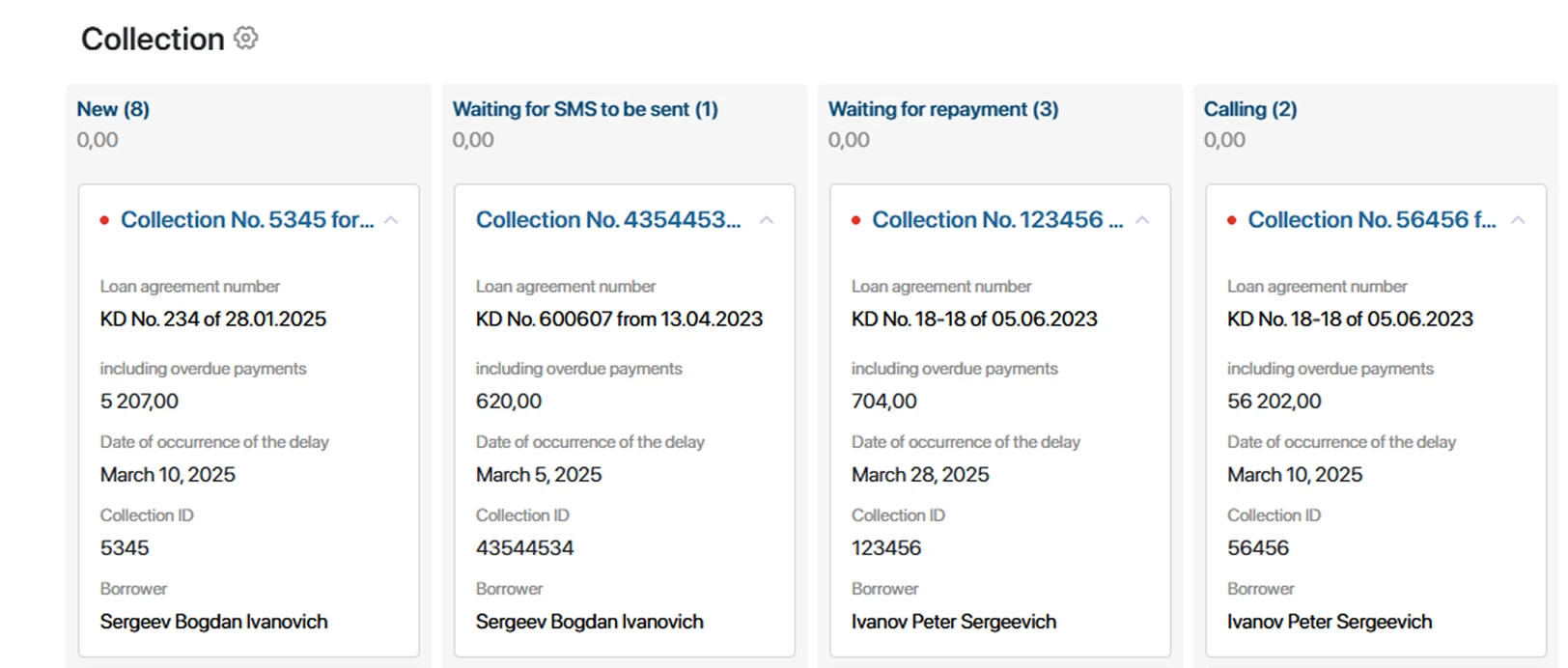
Task: Open Collection settings gear icon
Action: pyautogui.click(x=246, y=39)
